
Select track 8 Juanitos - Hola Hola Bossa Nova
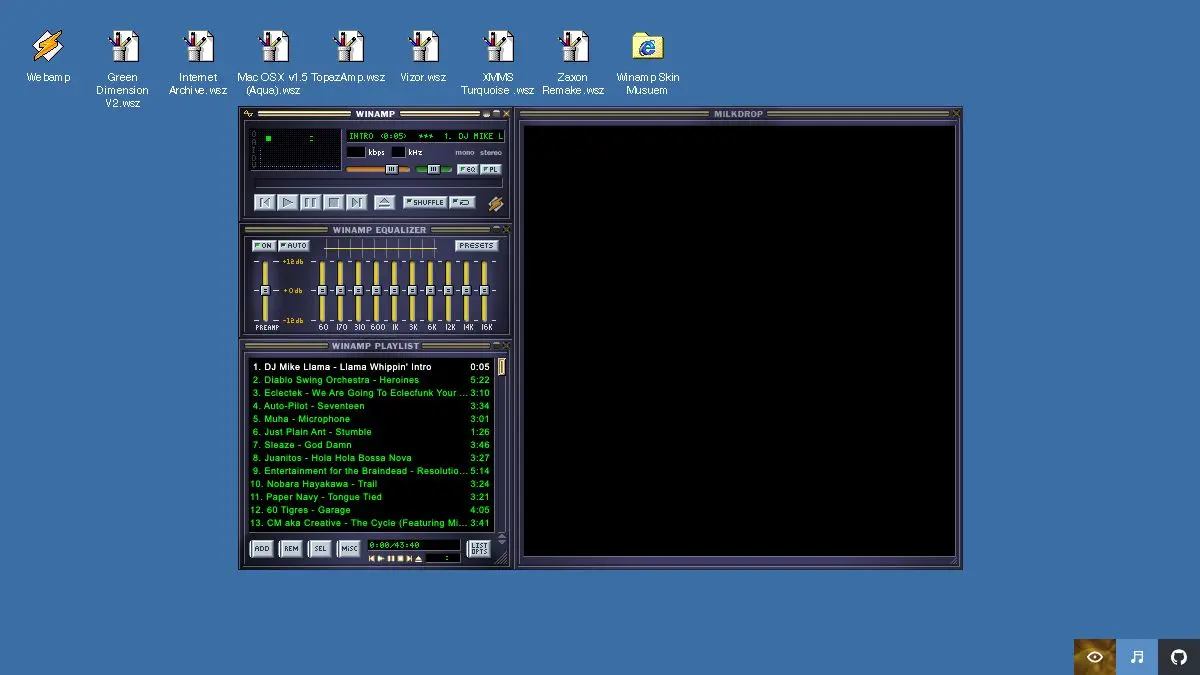tap(371, 458)
